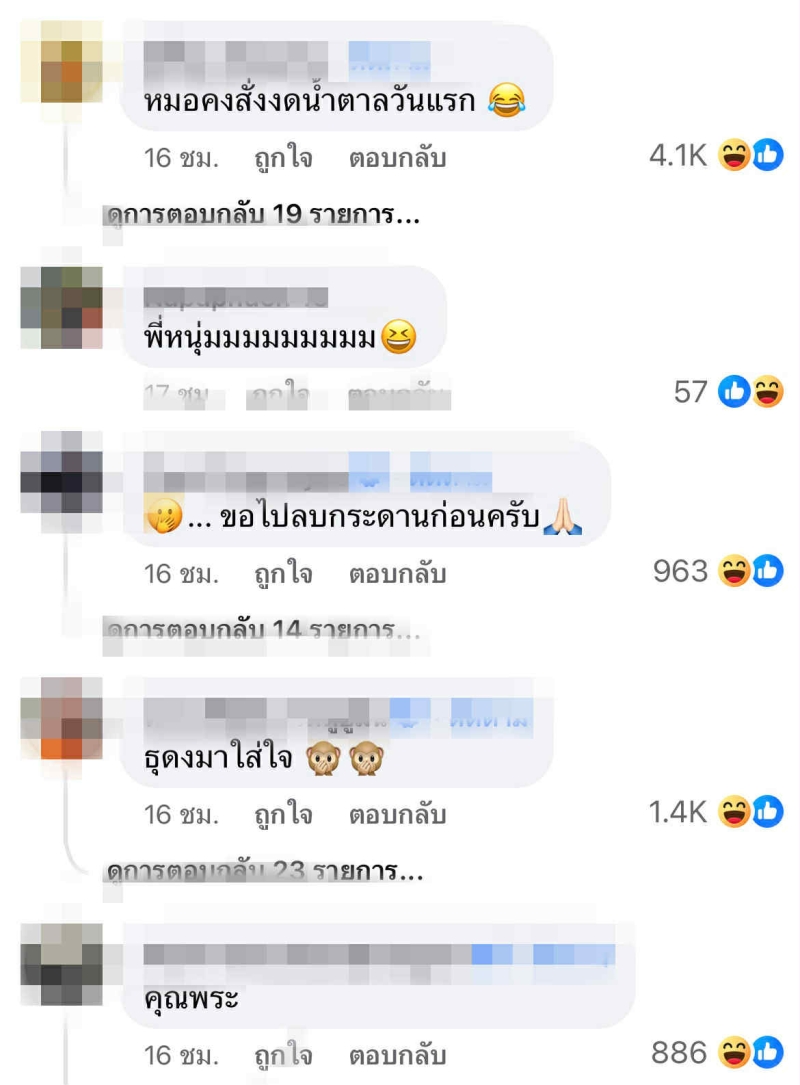Like the ขอไปลบกระดาน comment via ถูกใจ
Image resolution: width=800 pixels, height=1085 pixels.
point(284,574)
